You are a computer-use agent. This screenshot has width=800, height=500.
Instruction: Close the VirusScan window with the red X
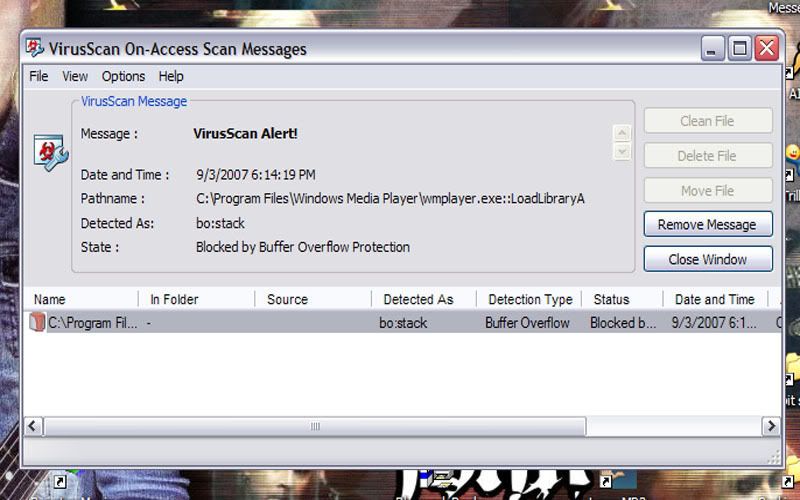[767, 48]
